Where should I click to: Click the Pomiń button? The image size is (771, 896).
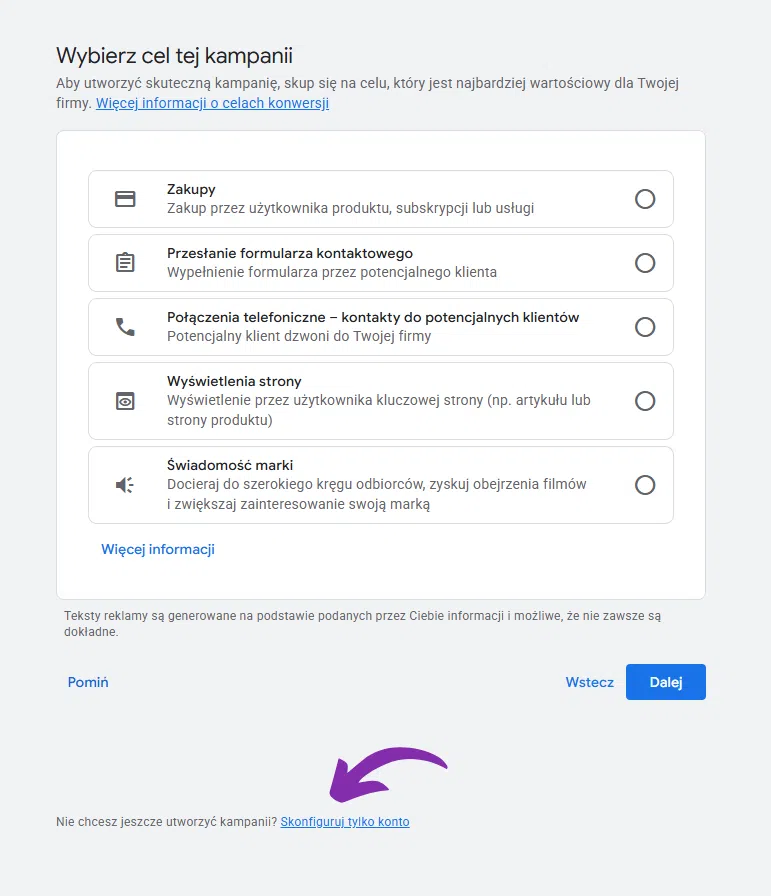(87, 682)
